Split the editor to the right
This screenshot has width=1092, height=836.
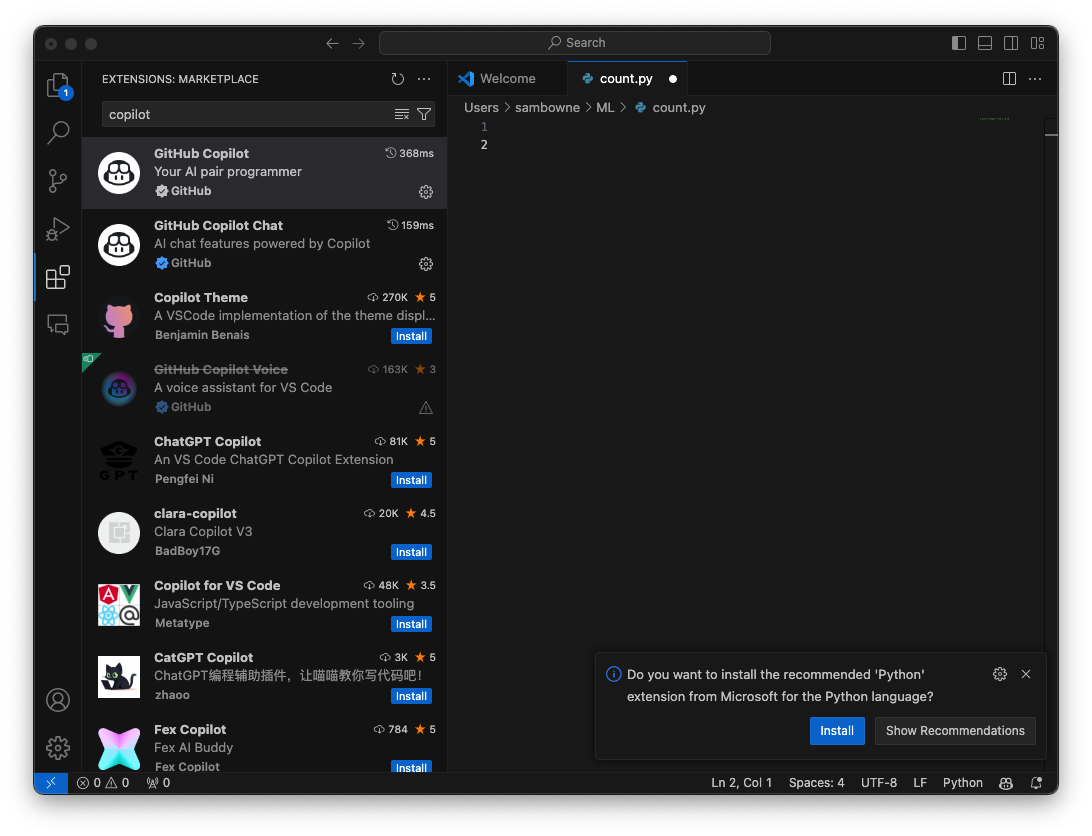1009,79
